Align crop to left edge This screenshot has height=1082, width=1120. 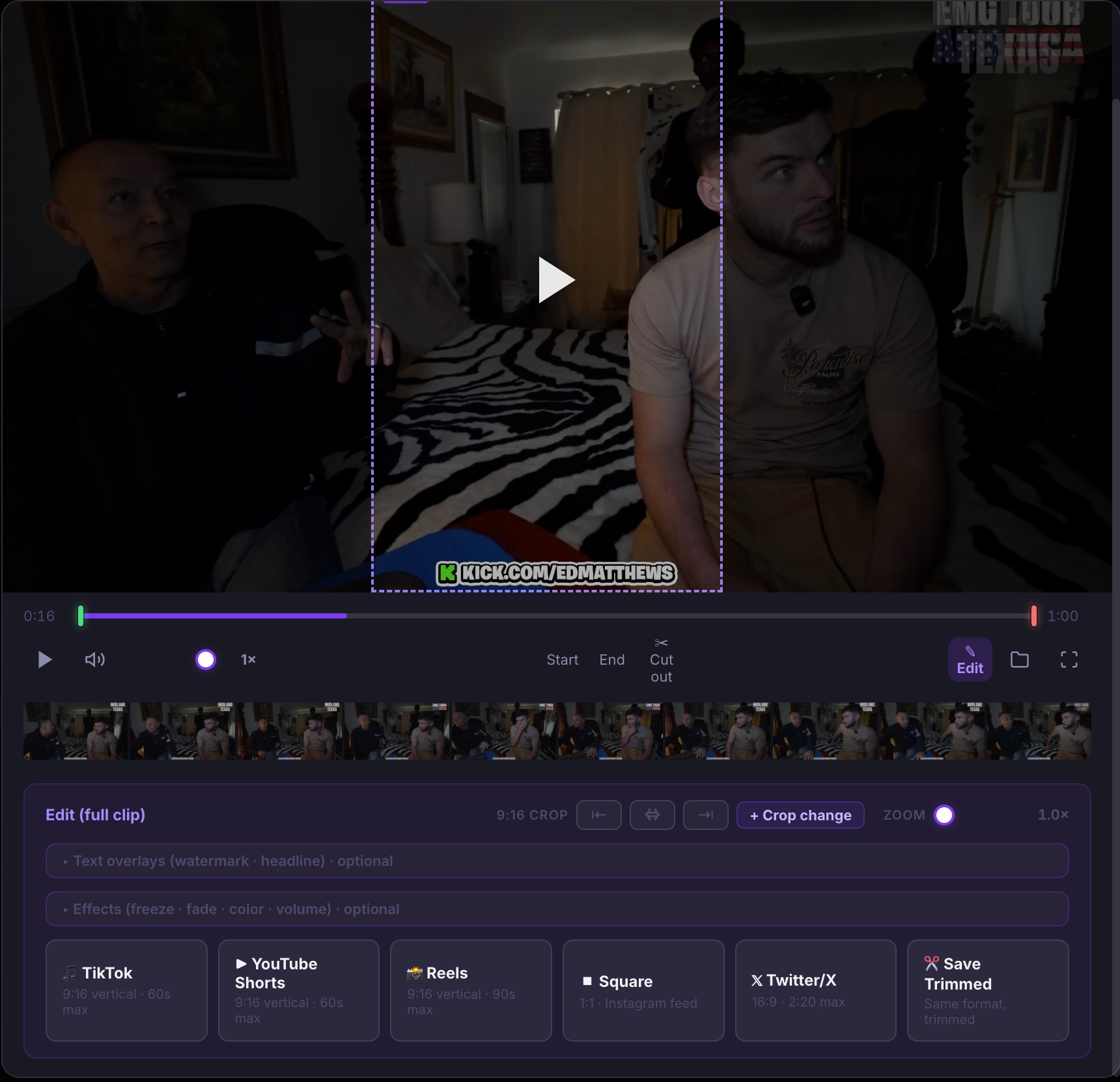tap(598, 814)
